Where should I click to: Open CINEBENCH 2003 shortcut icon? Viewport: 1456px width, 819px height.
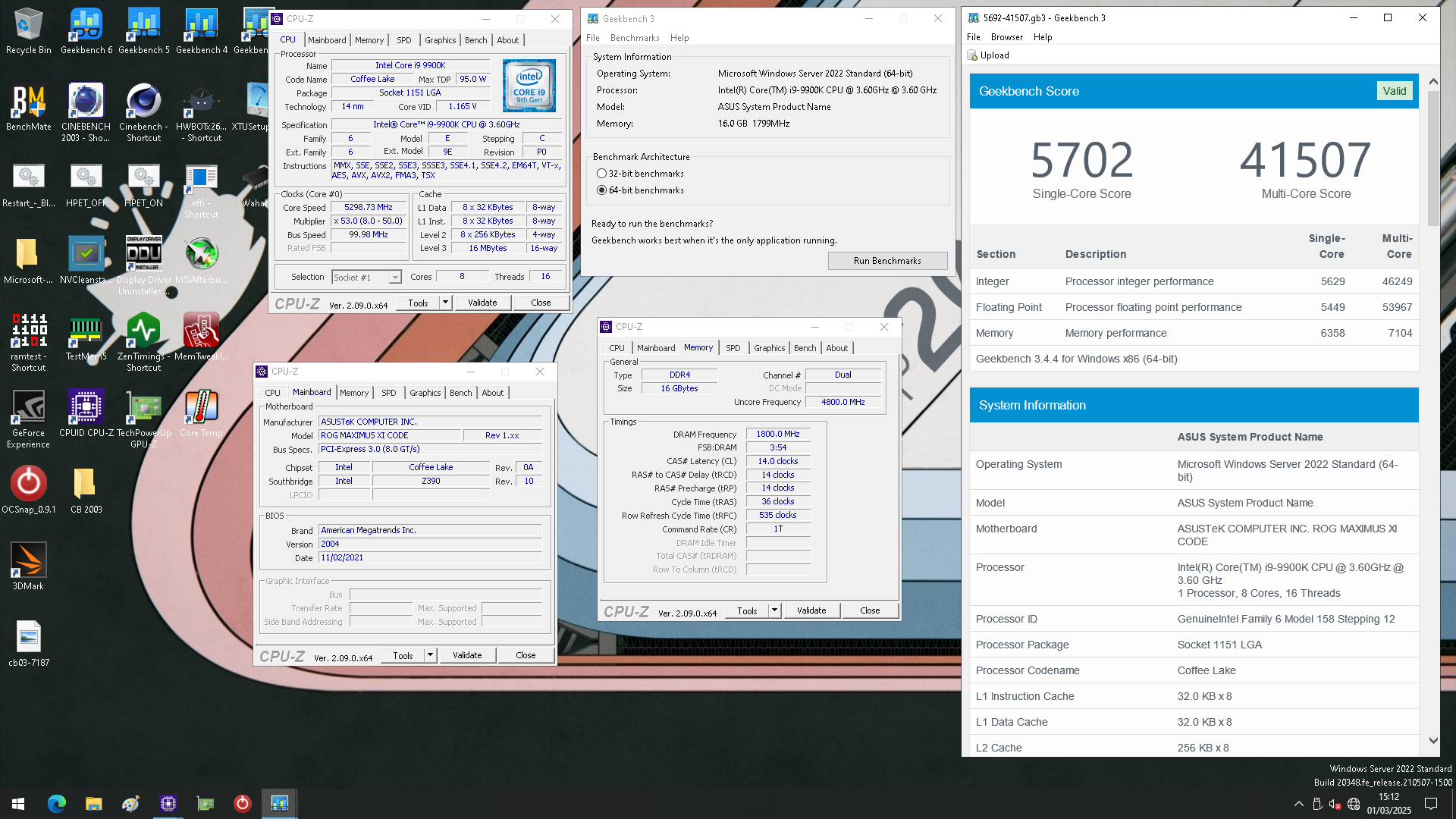click(86, 114)
